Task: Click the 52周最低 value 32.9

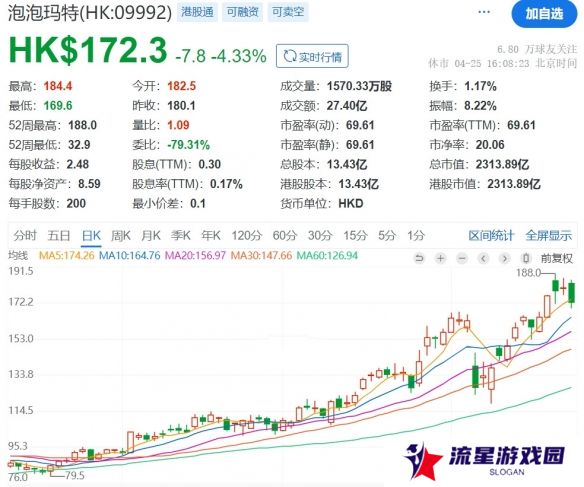Action: [79, 144]
